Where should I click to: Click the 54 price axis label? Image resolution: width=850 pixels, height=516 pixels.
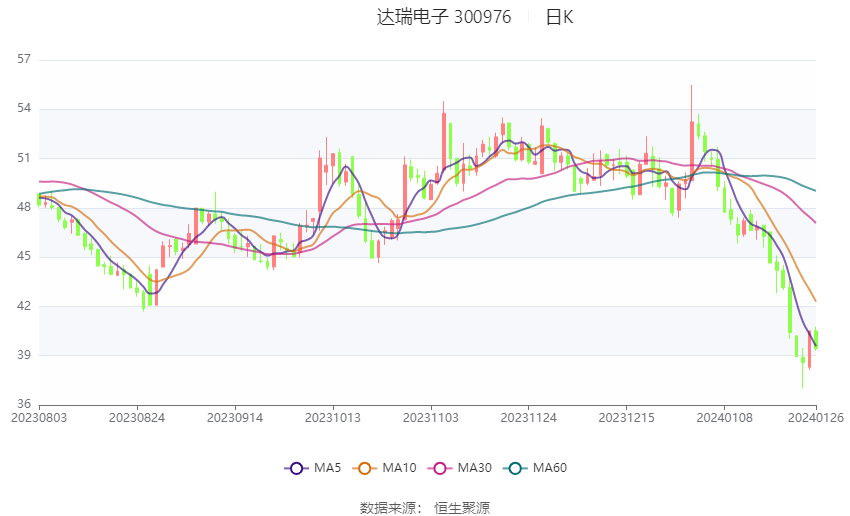[x=24, y=108]
